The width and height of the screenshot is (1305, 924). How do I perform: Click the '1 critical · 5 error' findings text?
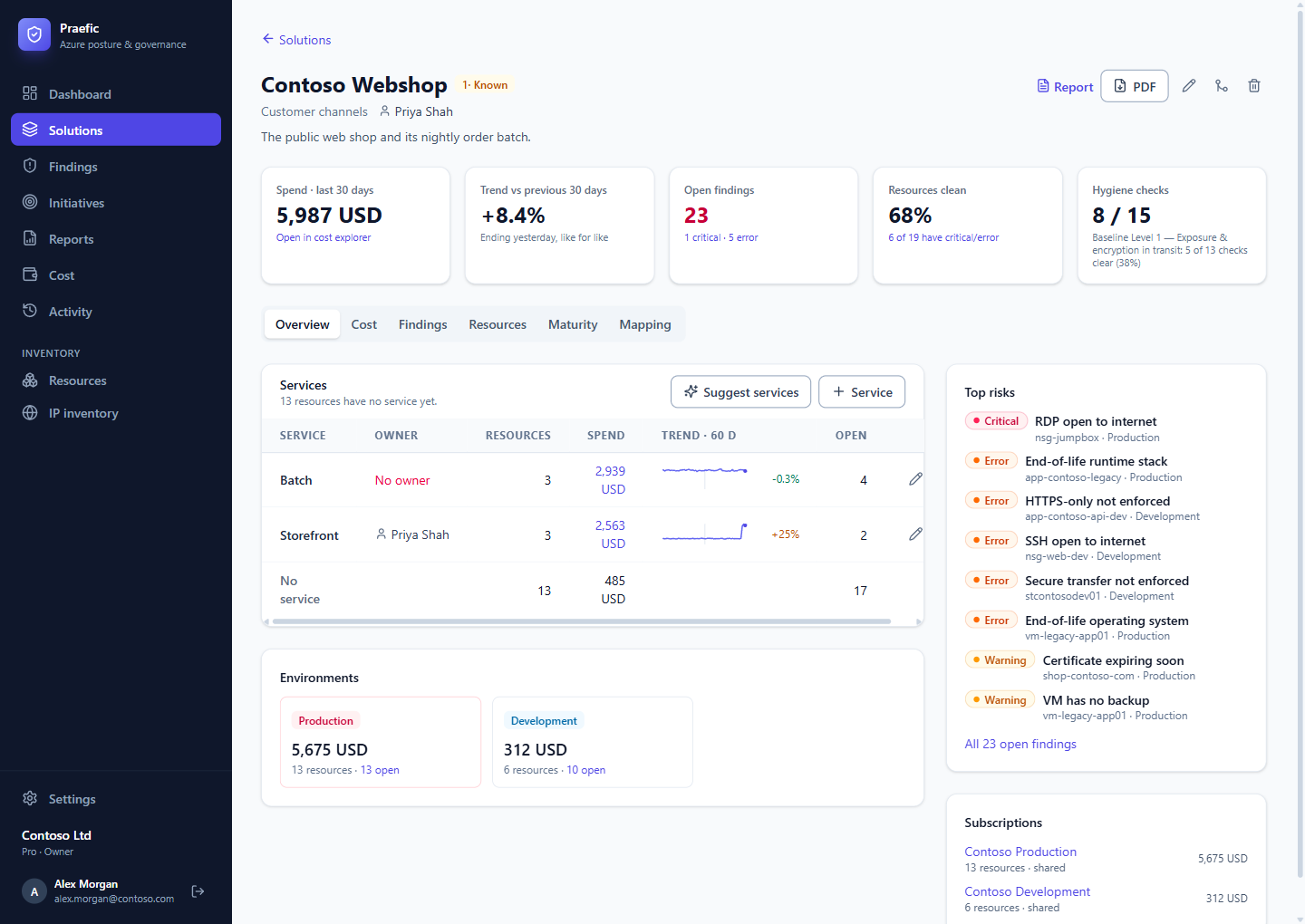pyautogui.click(x=721, y=237)
